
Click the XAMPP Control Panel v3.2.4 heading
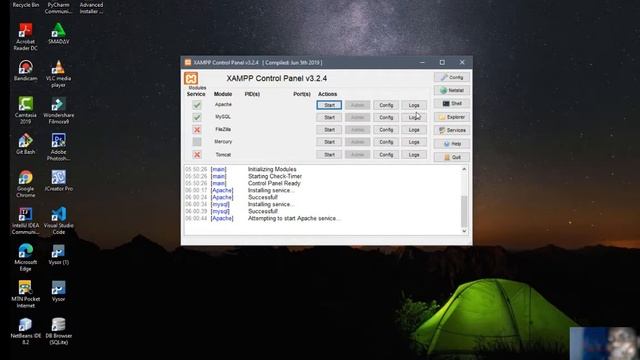(276, 78)
